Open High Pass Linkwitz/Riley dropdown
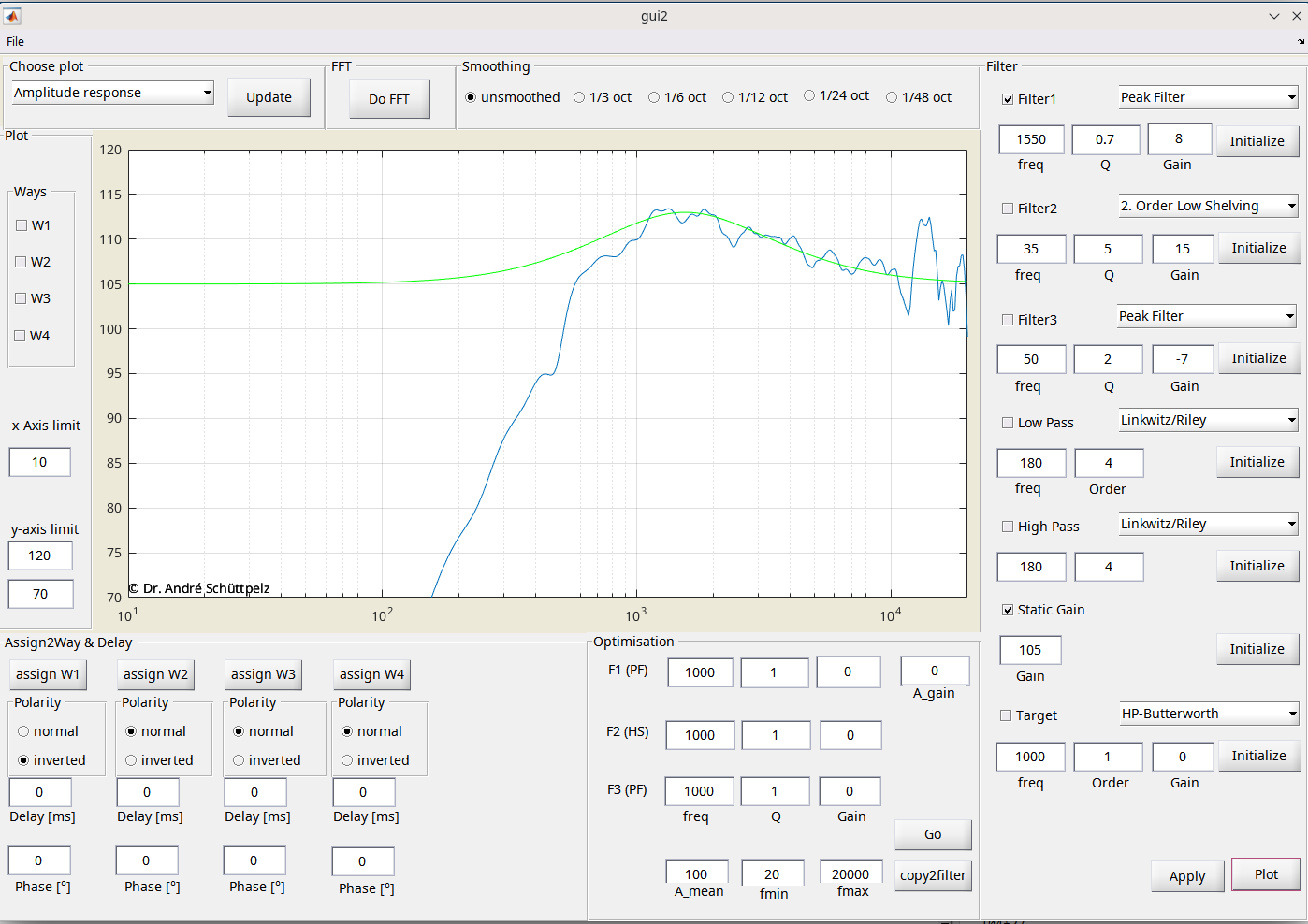The width and height of the screenshot is (1308, 924). point(1208,524)
